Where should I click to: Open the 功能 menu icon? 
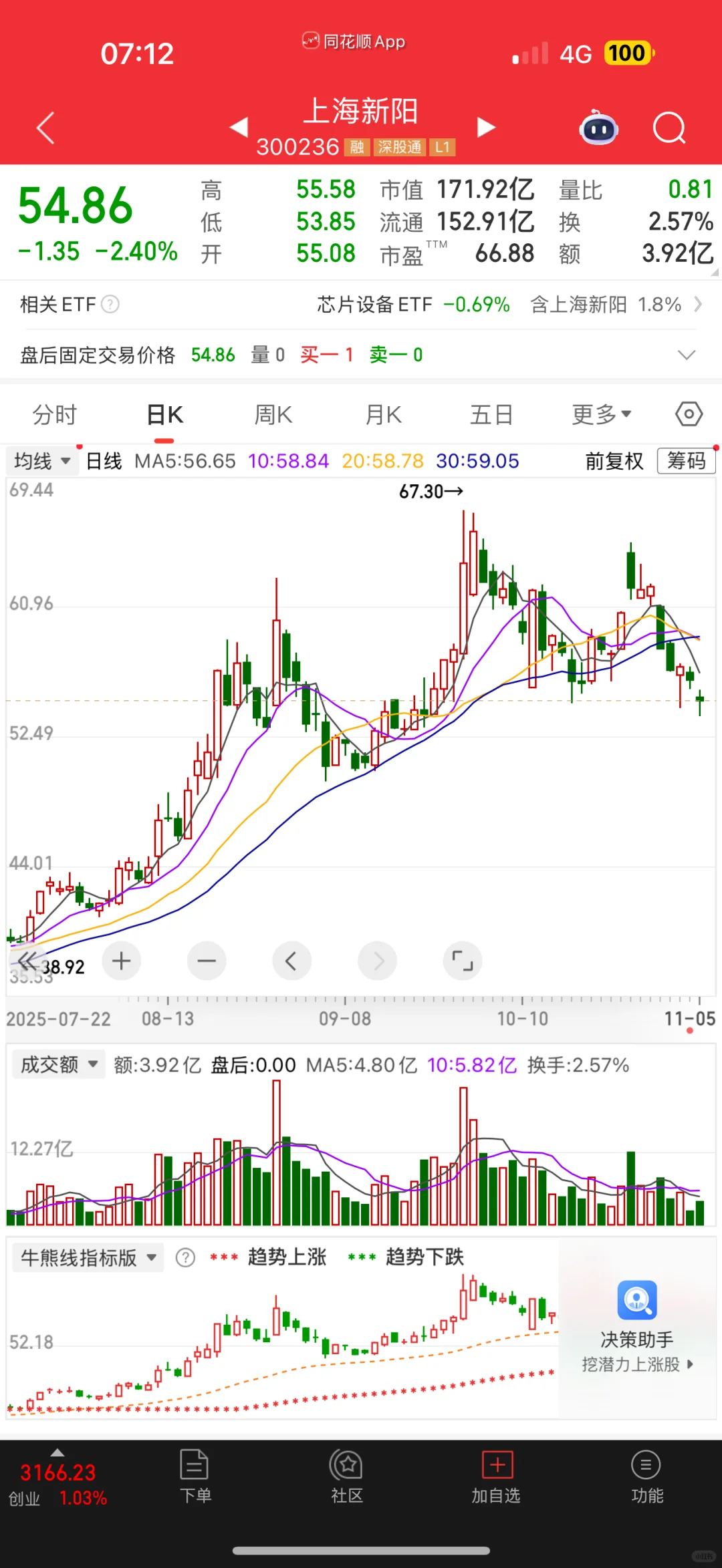coord(646,1477)
